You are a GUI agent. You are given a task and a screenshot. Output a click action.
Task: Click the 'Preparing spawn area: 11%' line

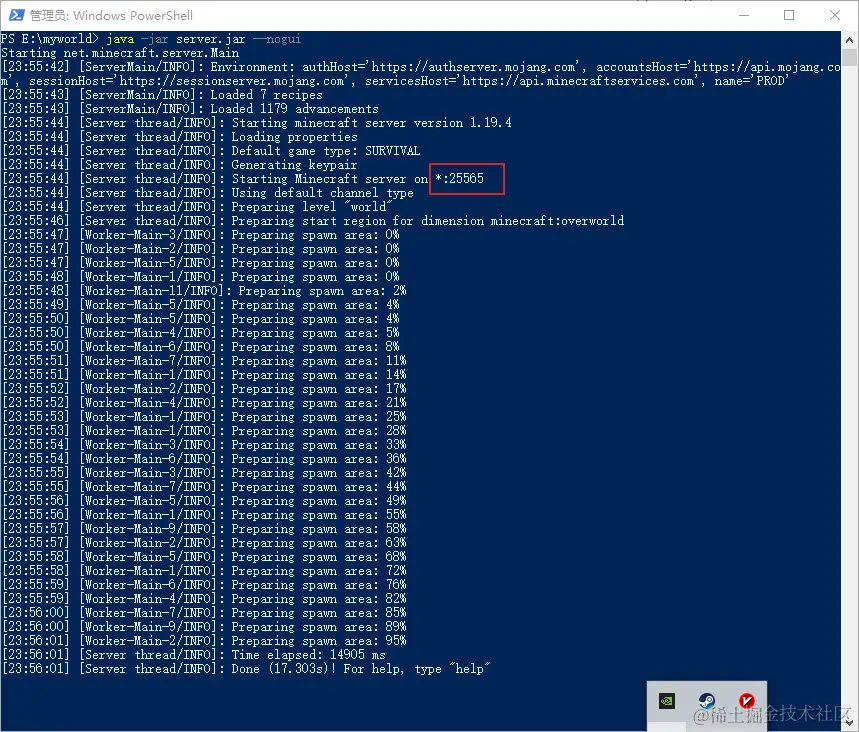pos(204,361)
